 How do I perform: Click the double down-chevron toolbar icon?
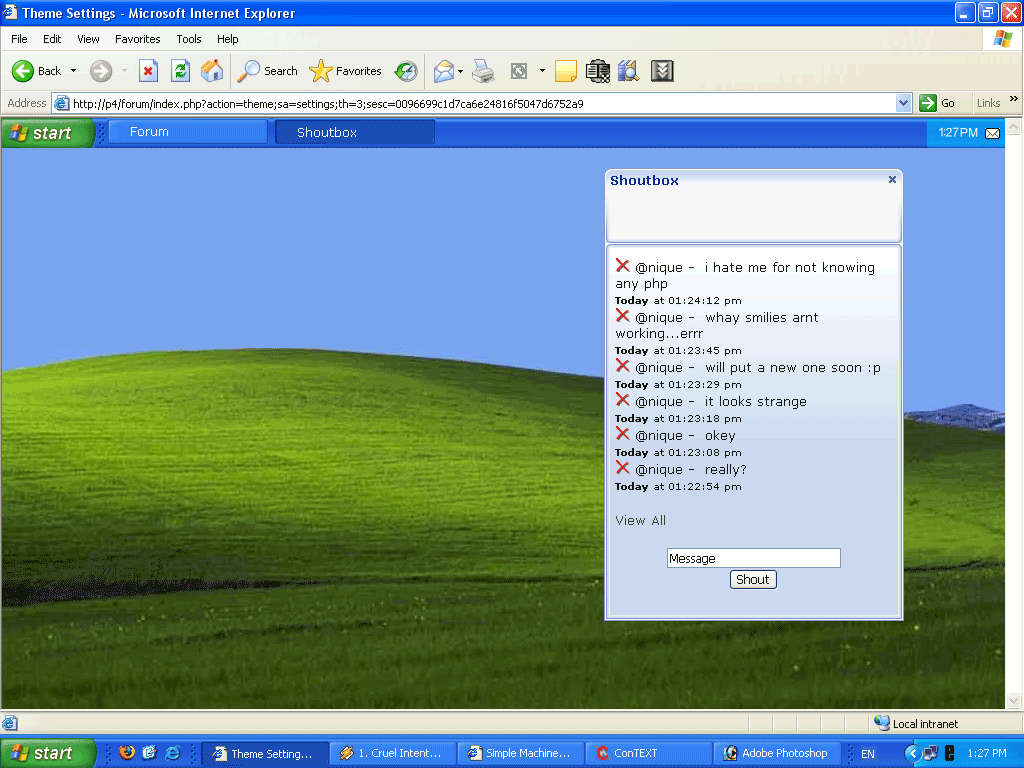[x=662, y=71]
